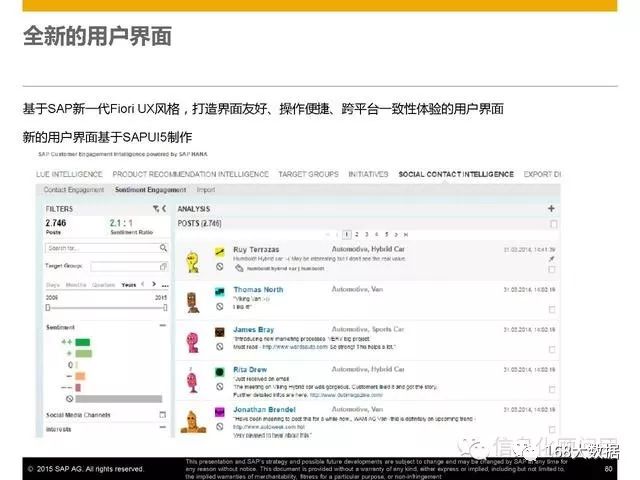Viewport: 640px width, 480px height.
Task: Tick the select-all posts checkbox
Action: pyautogui.click(x=553, y=224)
